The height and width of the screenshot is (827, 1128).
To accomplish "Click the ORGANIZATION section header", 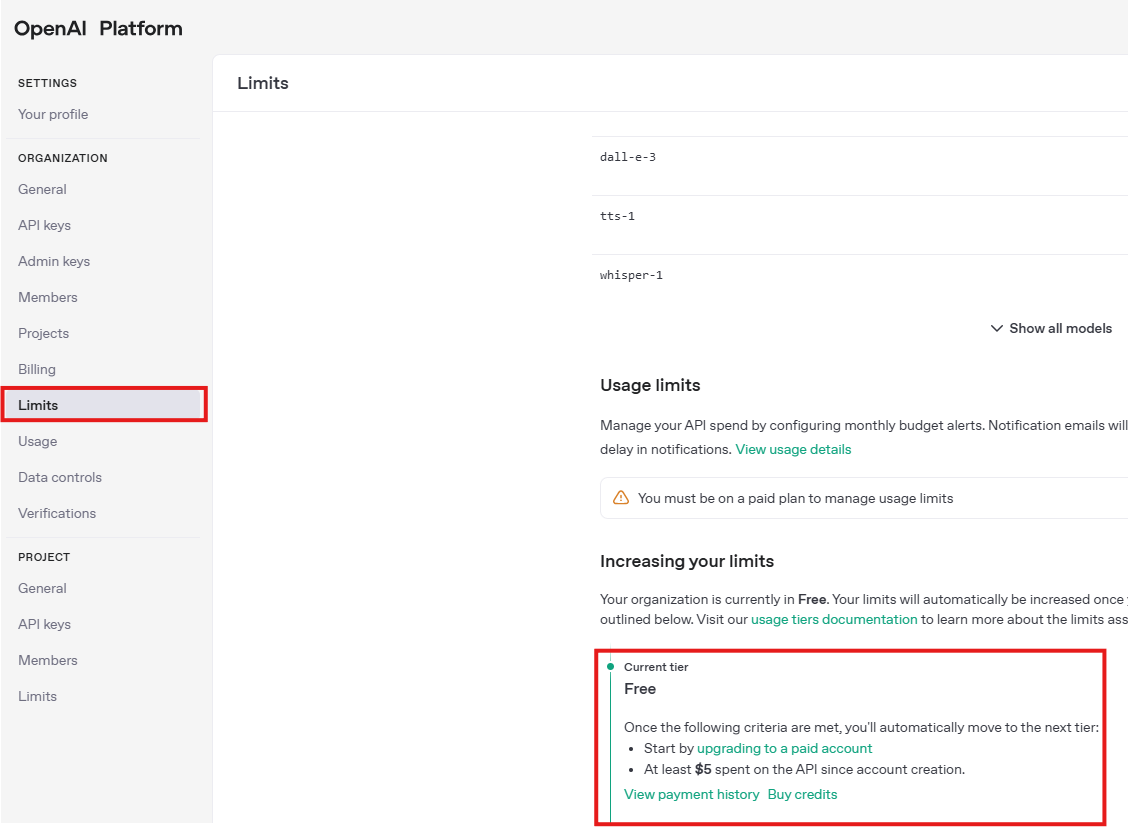I will (x=63, y=158).
